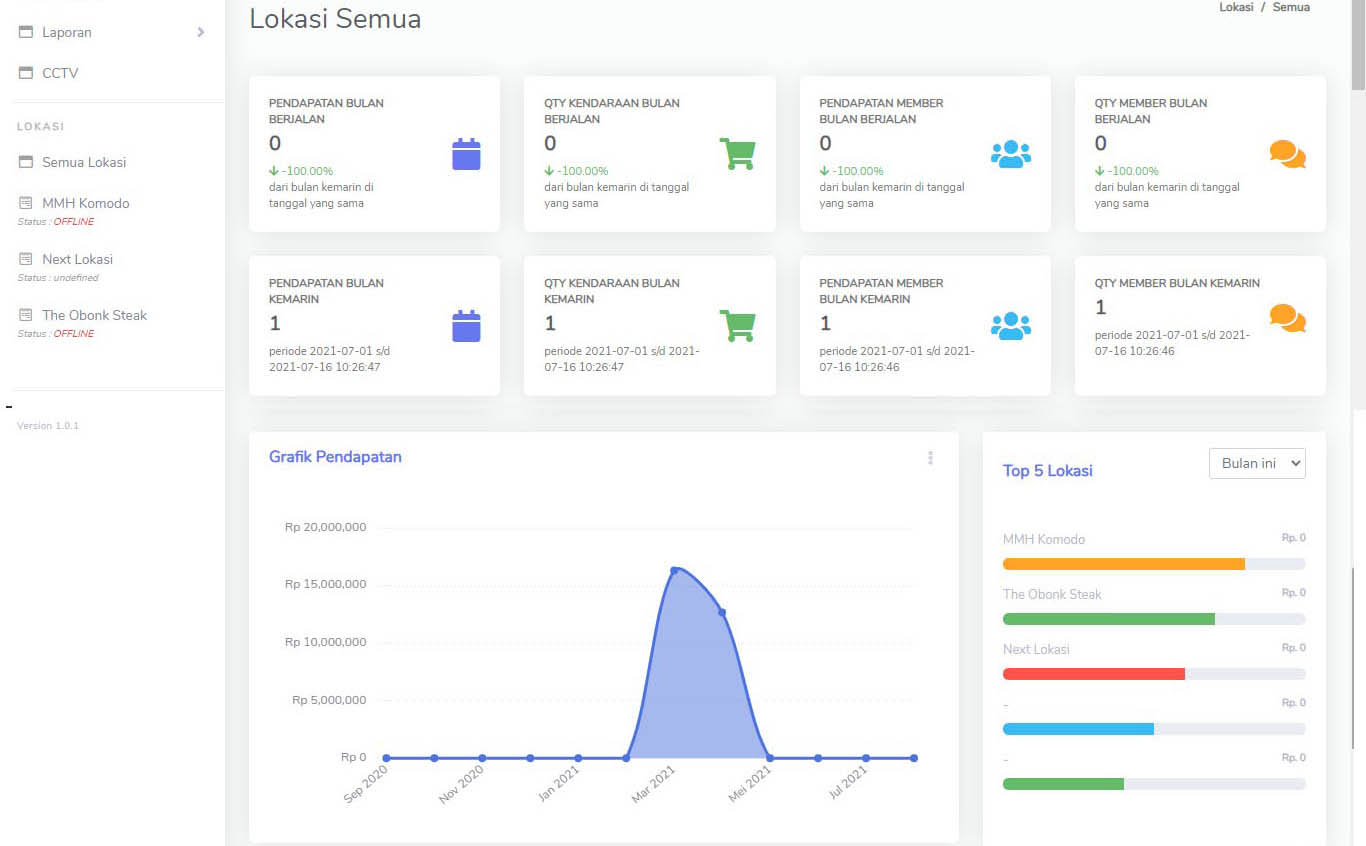This screenshot has height=846, width=1366.
Task: Go to Next Lokasi in sidebar
Action: coord(77,259)
